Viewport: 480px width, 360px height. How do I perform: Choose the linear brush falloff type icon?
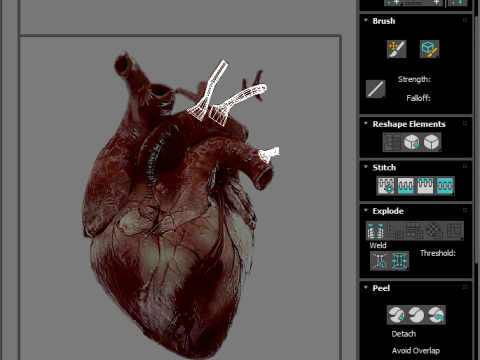(376, 89)
